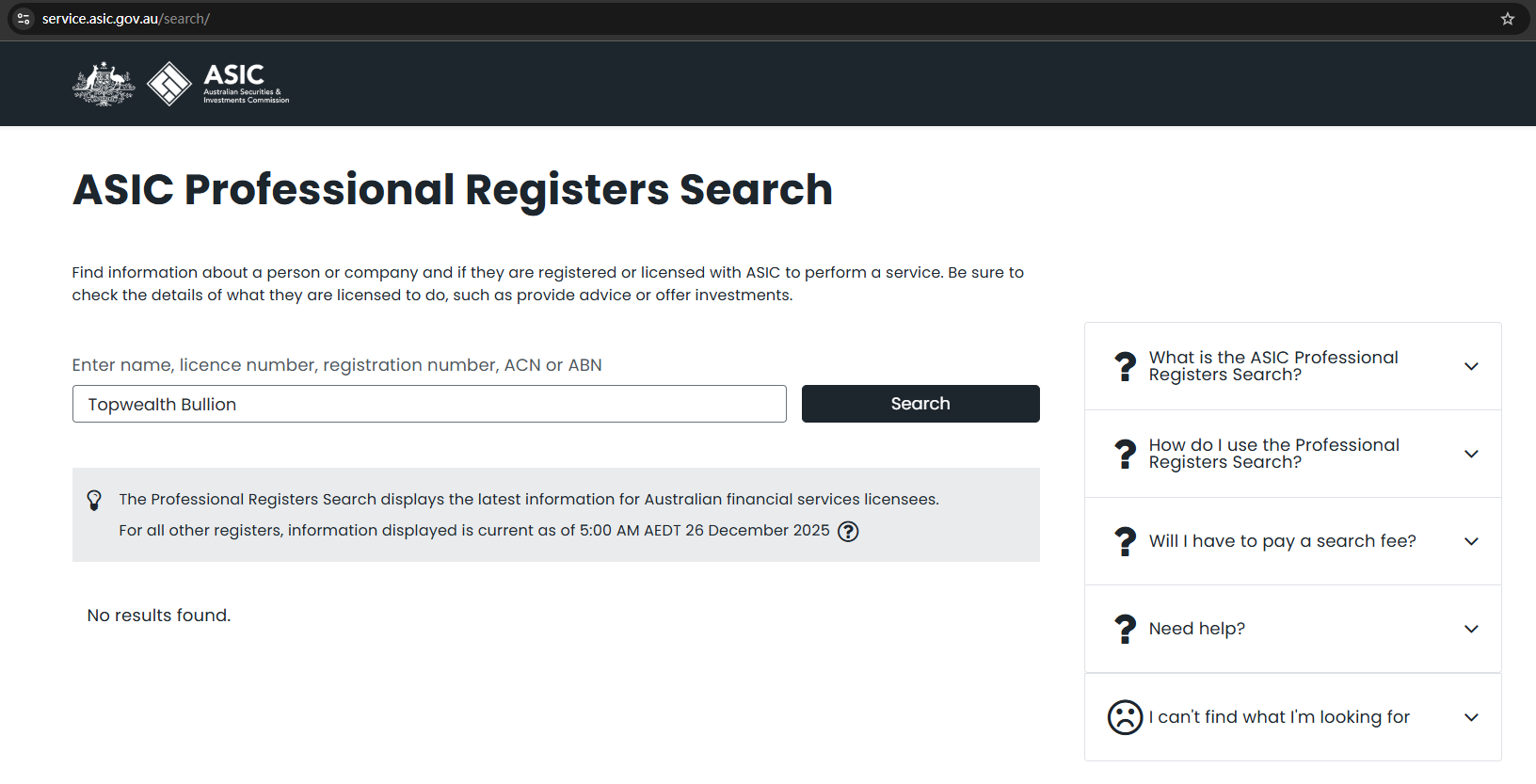Open the 'Will I have to pay a search fee?' question
The width and height of the screenshot is (1536, 784).
(x=1282, y=541)
